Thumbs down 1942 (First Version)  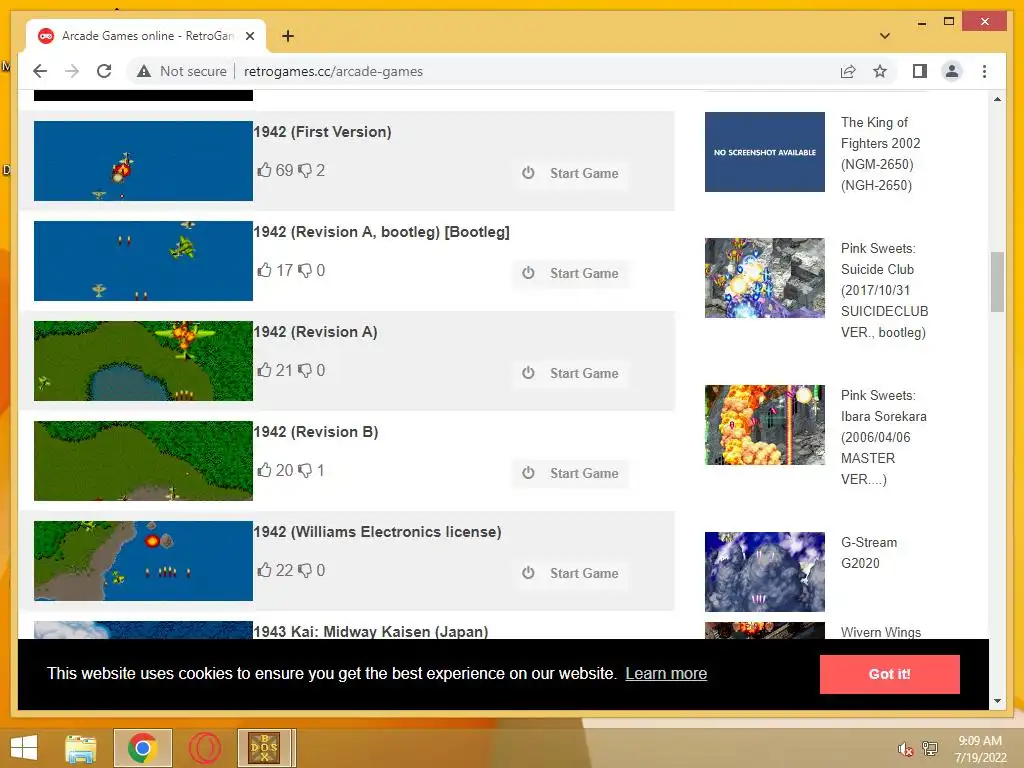pos(304,170)
